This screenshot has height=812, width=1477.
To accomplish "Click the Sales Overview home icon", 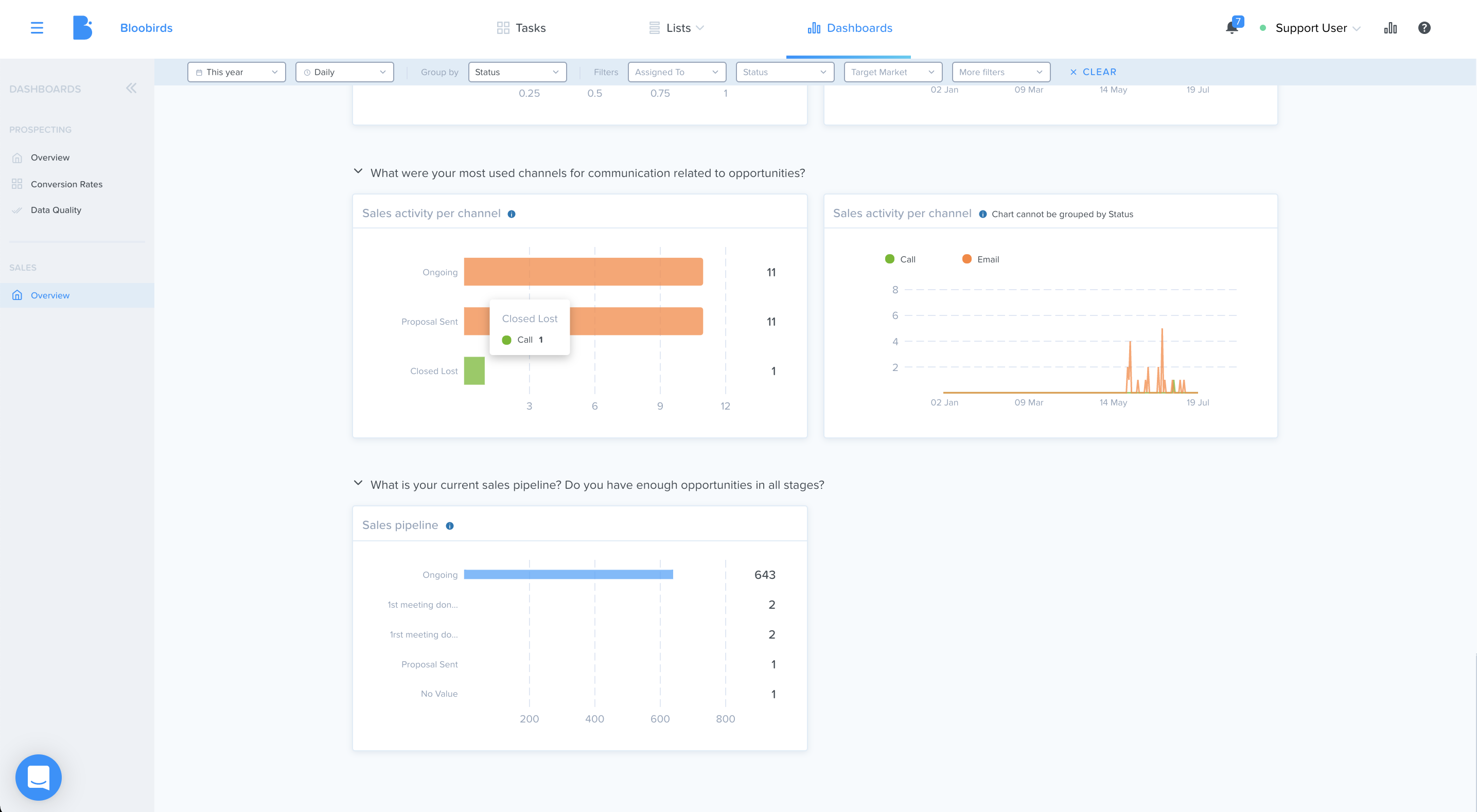I will click(17, 295).
